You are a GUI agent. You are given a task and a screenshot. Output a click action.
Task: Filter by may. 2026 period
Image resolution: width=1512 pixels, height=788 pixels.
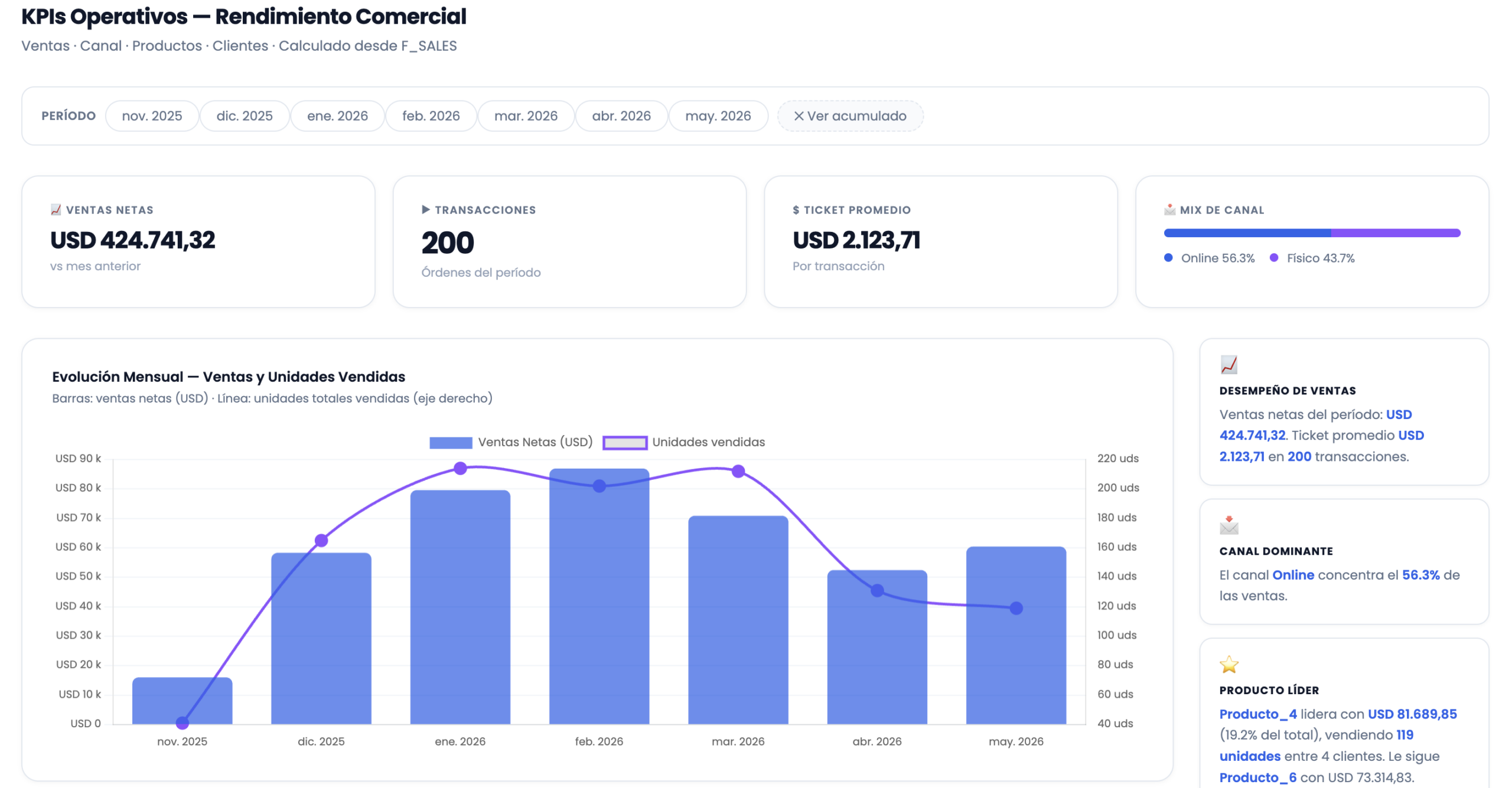click(718, 116)
